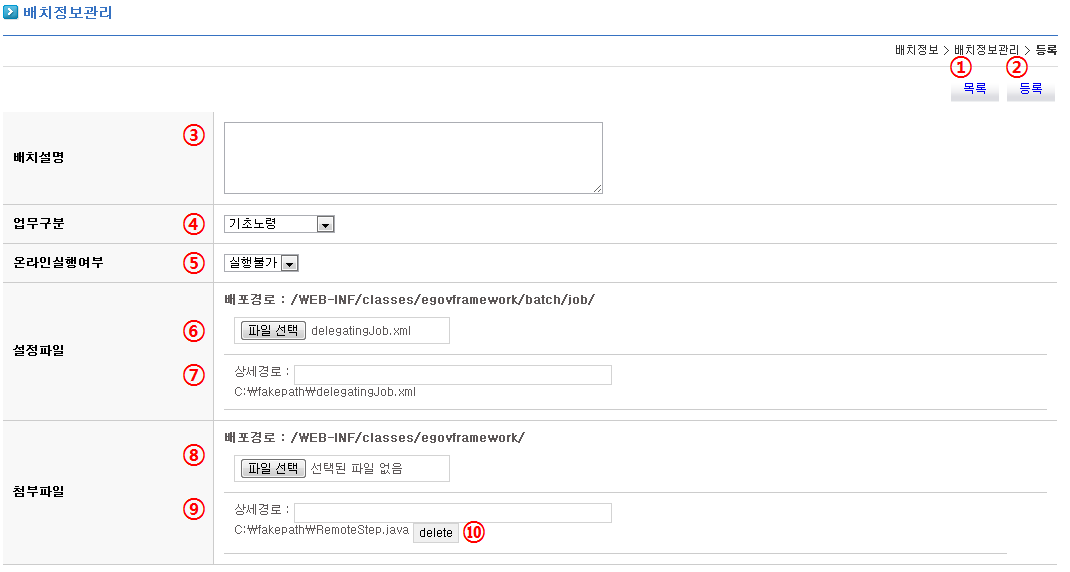Go to 배치정보 in the breadcrumb
The width and height of the screenshot is (1070, 572).
(x=916, y=49)
